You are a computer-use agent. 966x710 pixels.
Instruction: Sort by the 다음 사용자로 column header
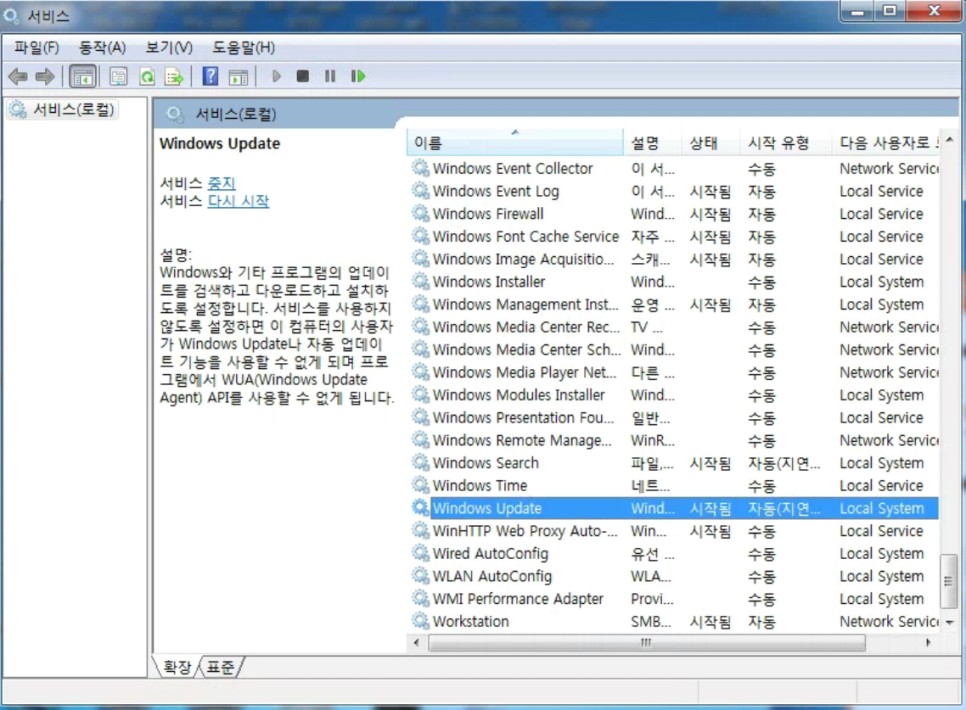click(886, 143)
